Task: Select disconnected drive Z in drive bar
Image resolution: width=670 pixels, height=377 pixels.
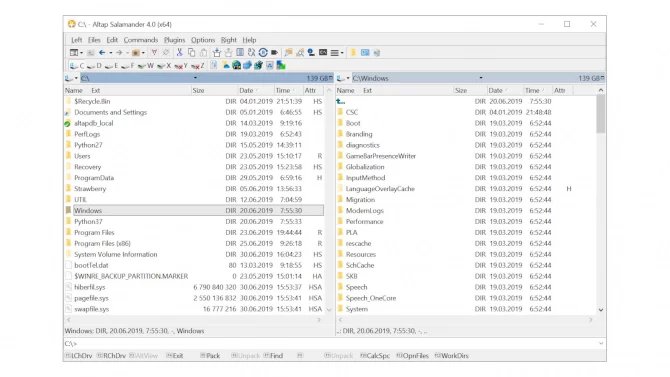Action: pos(197,65)
